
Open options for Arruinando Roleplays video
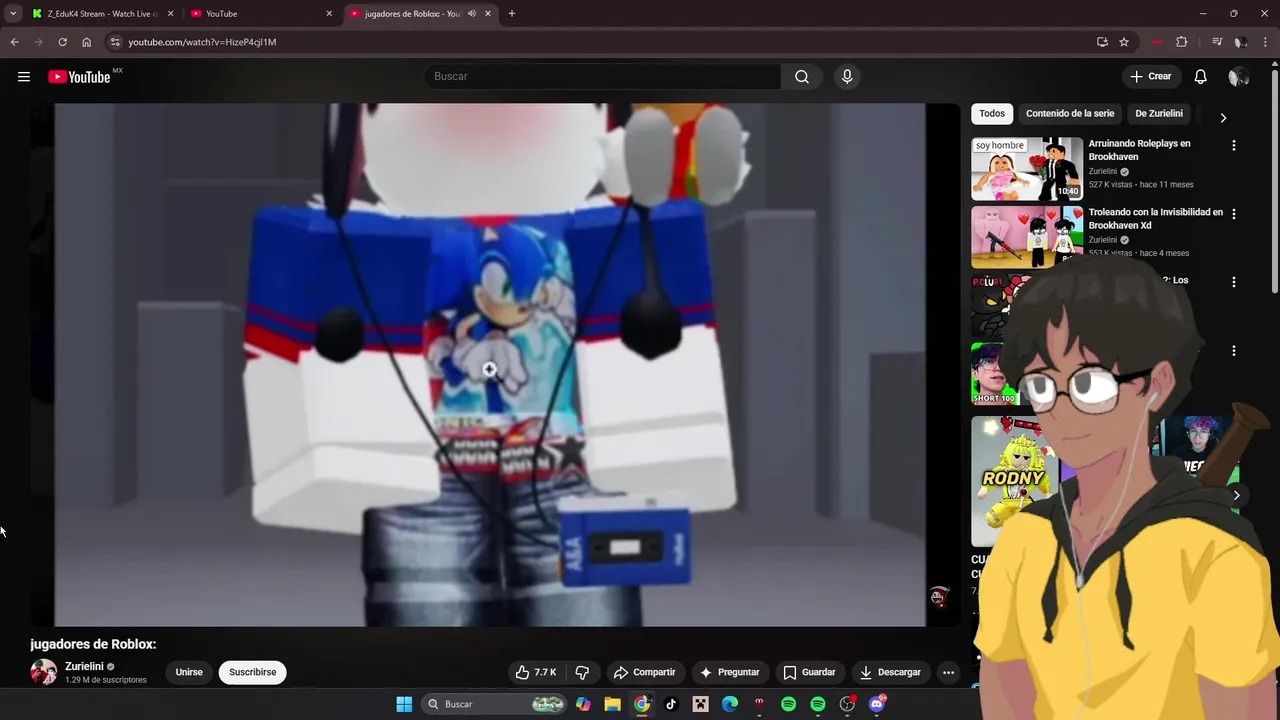point(1233,145)
